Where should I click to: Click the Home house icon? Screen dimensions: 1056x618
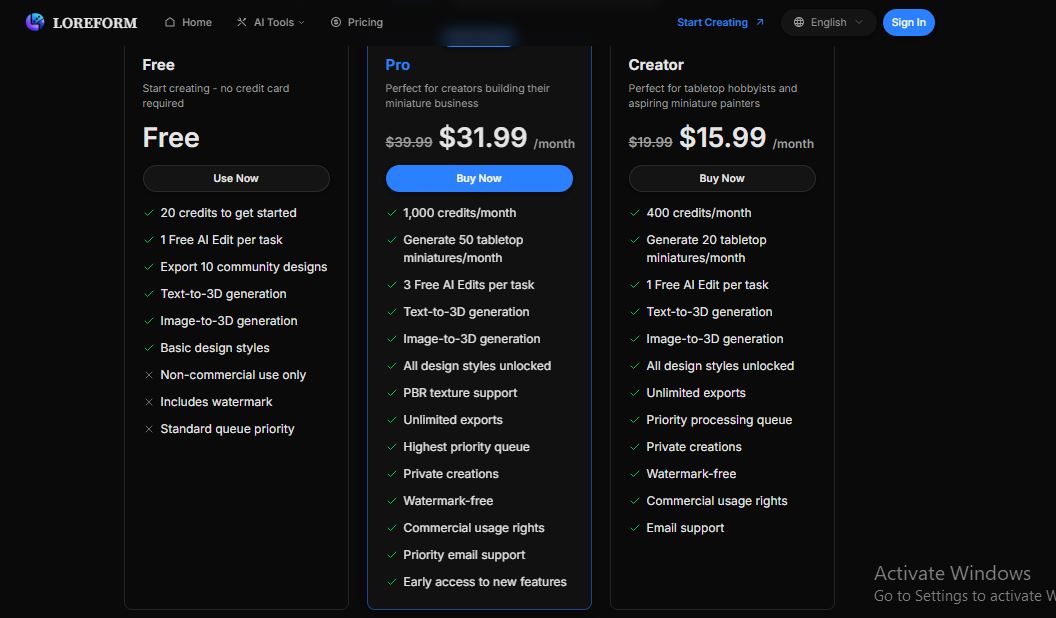pyautogui.click(x=170, y=22)
